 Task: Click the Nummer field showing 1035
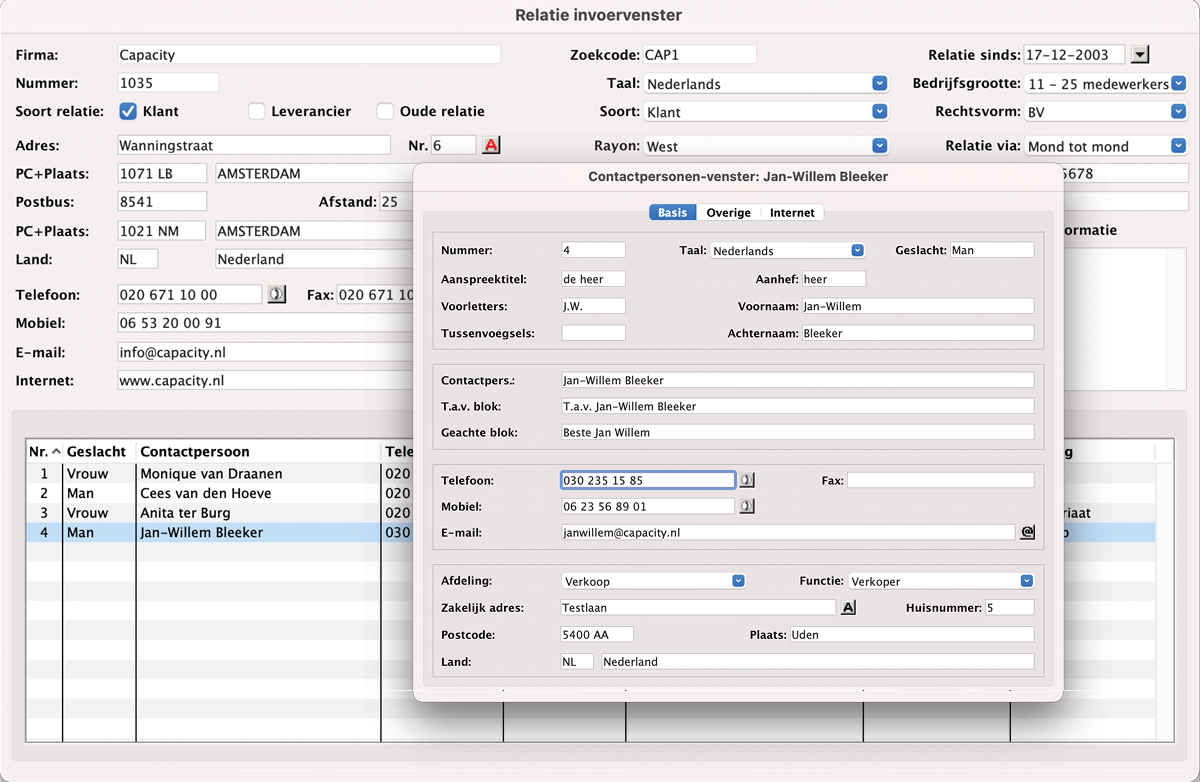(168, 83)
